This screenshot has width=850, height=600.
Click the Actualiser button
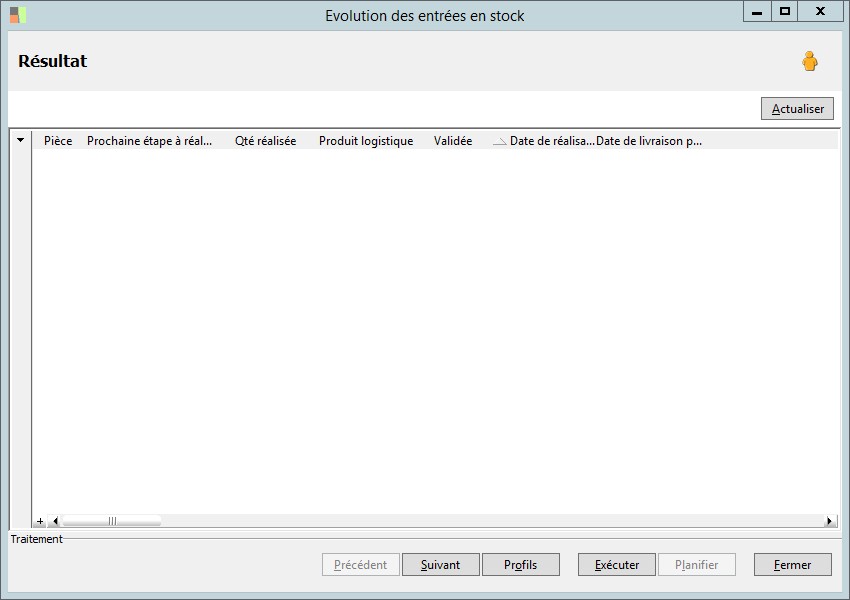[797, 108]
